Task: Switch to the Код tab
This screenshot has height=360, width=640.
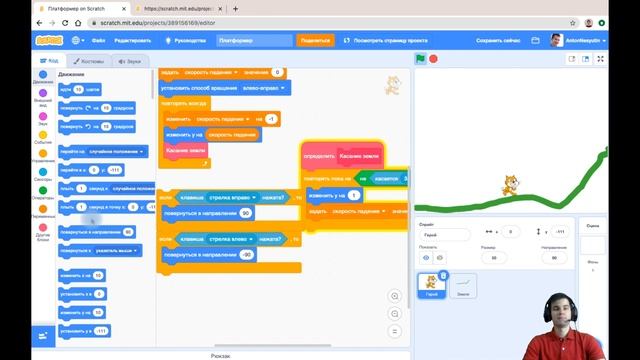Action: [x=49, y=61]
